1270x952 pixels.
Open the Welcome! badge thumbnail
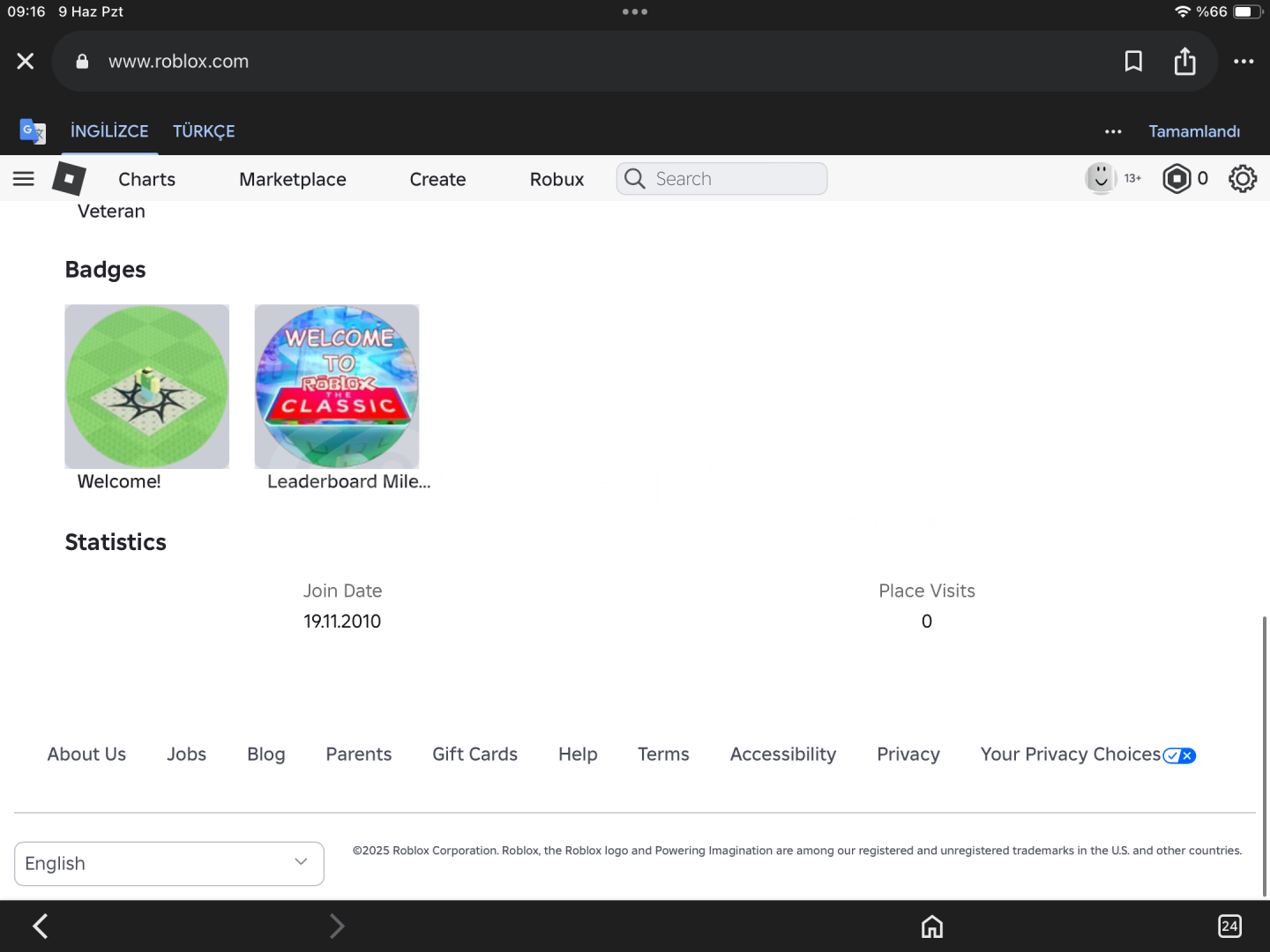(x=147, y=387)
